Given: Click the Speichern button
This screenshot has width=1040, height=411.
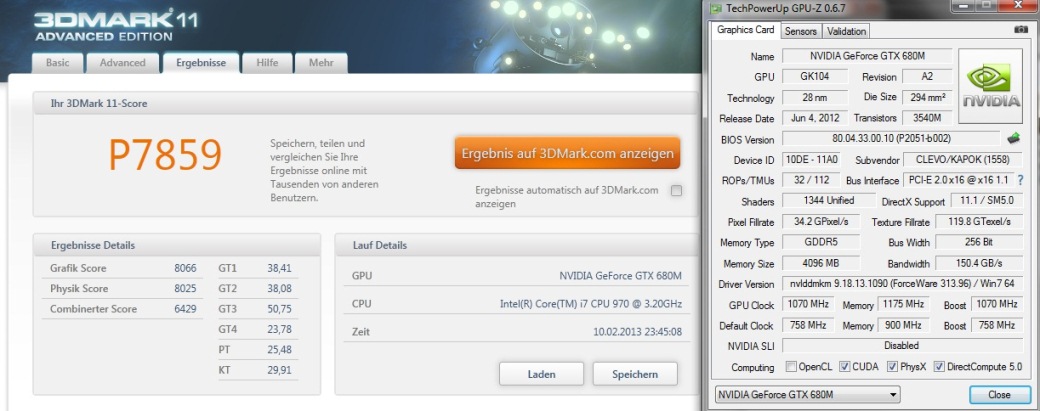Looking at the screenshot, I should click(x=635, y=374).
